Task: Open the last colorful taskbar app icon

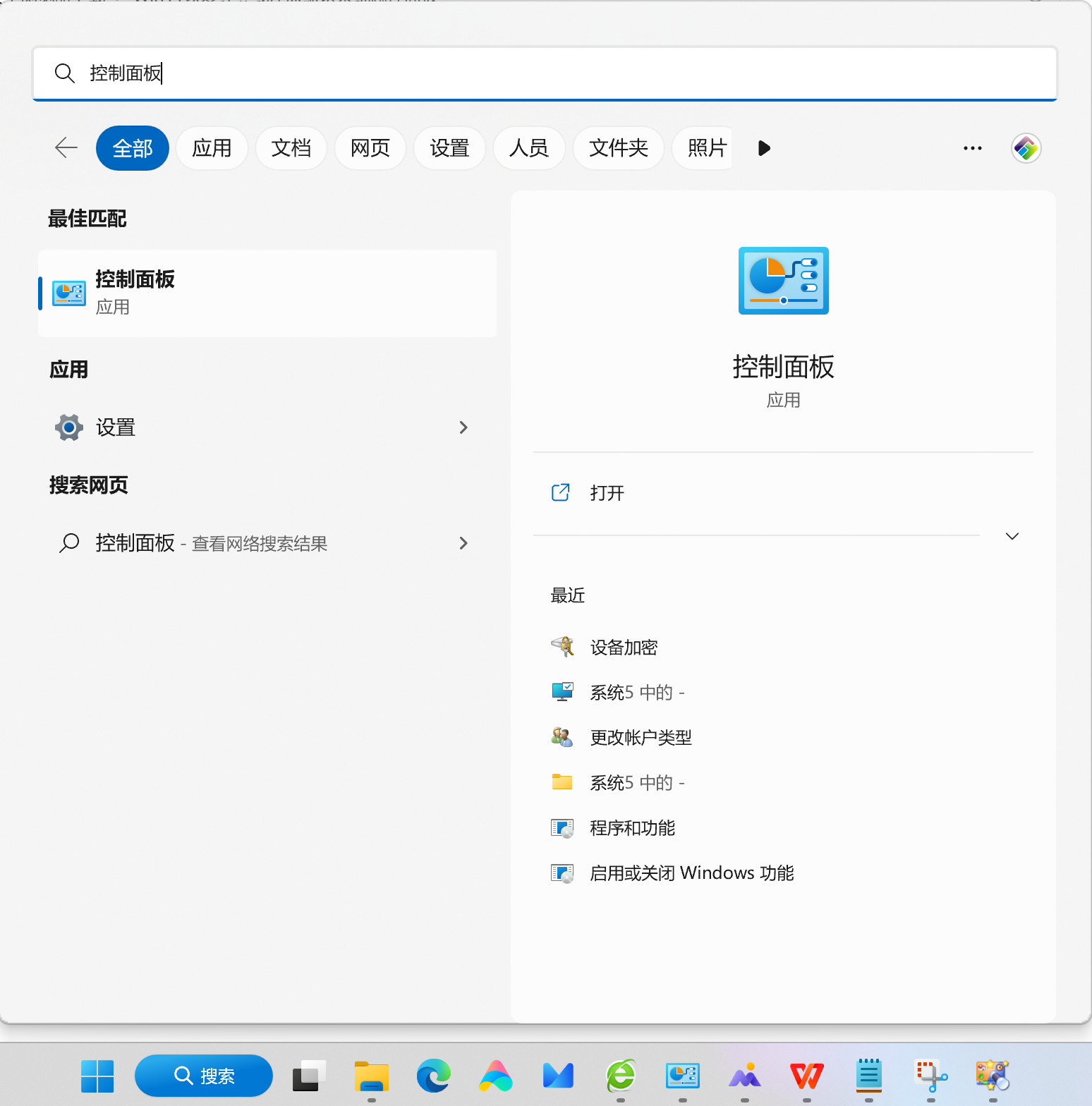Action: point(993,1076)
